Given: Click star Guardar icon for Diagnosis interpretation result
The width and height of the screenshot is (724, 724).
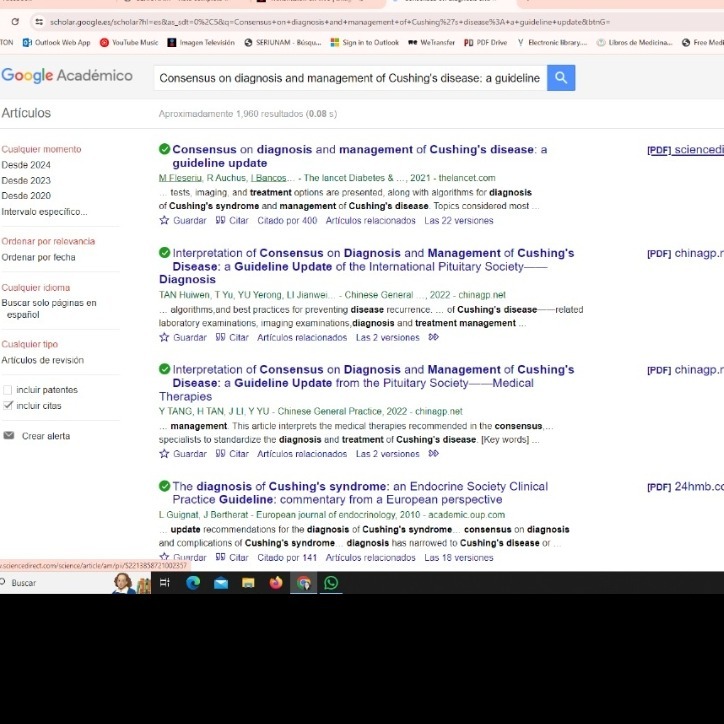Looking at the screenshot, I should [x=164, y=337].
